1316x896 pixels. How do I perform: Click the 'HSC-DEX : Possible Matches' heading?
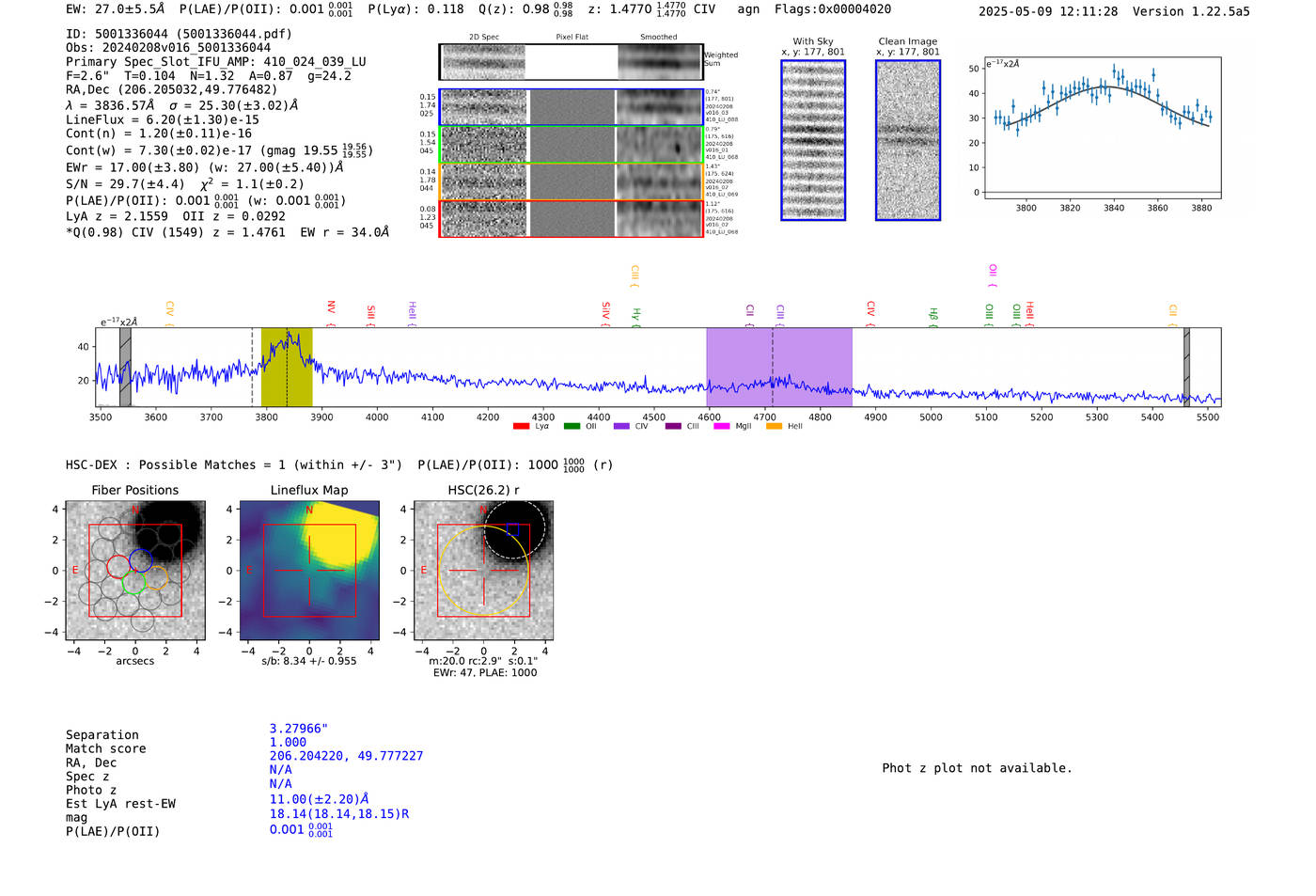click(x=339, y=464)
